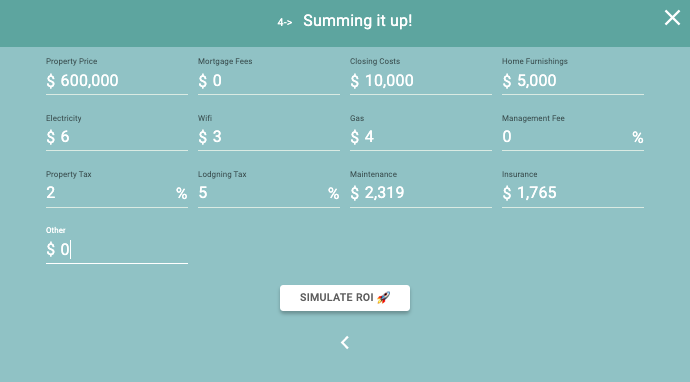Edit the Home Furnishings amount
The width and height of the screenshot is (690, 382).
pos(573,81)
